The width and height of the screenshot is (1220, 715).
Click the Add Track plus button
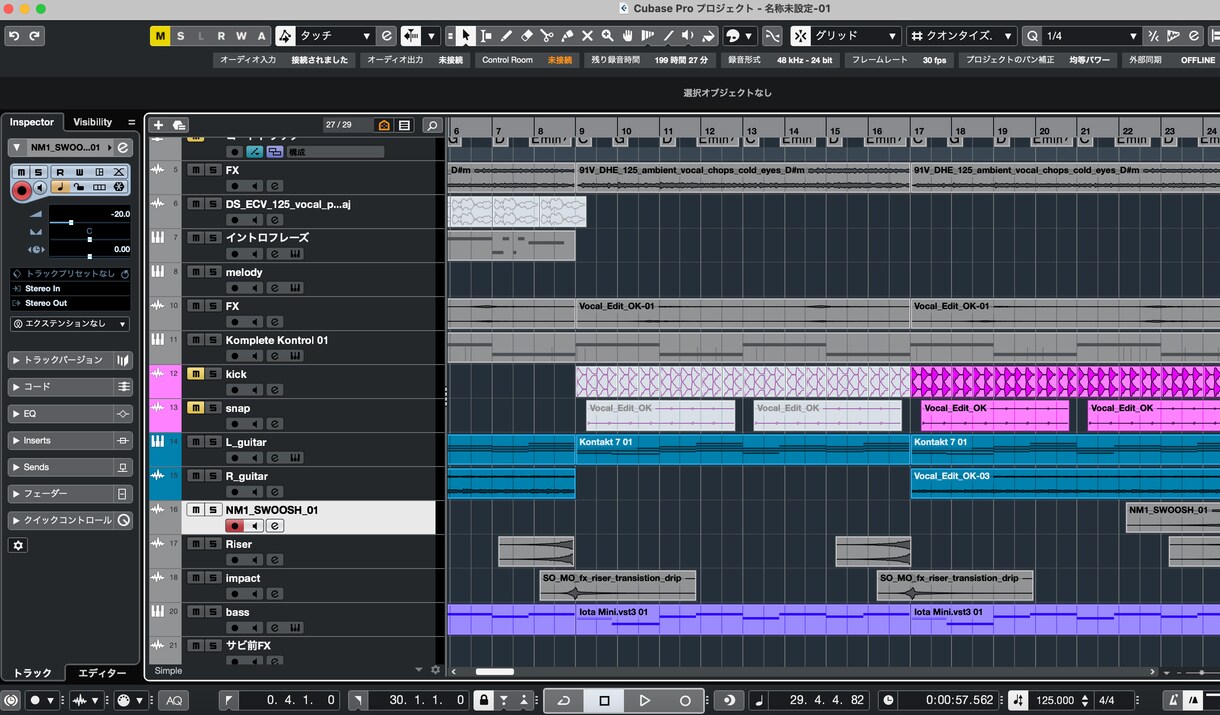click(x=158, y=125)
